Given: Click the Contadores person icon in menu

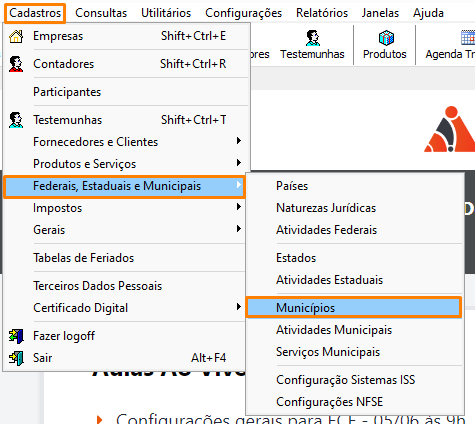Looking at the screenshot, I should tap(16, 64).
